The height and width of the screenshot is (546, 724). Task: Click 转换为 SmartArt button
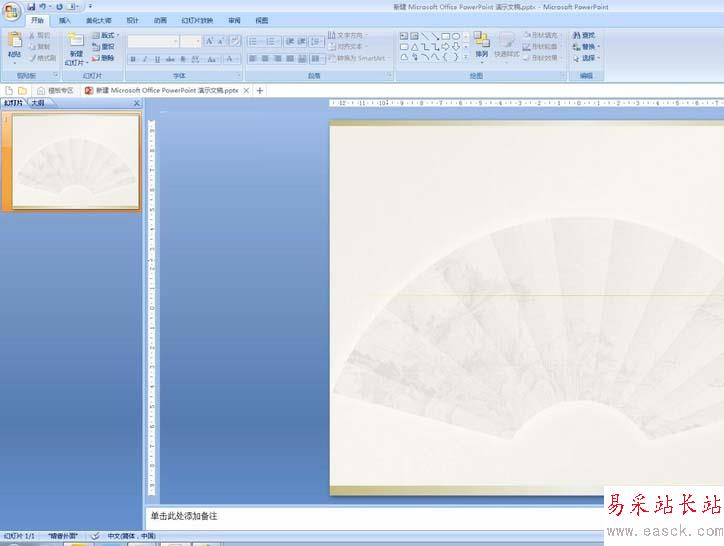click(359, 58)
